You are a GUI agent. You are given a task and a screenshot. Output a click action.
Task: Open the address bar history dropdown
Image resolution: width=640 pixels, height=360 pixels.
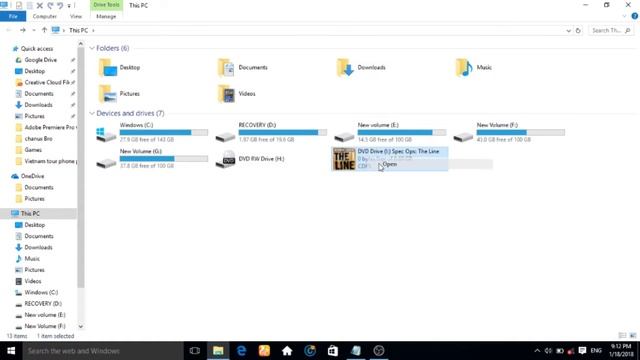[x=568, y=31]
